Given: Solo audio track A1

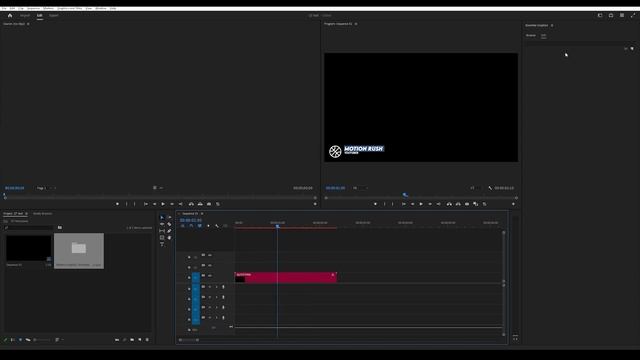Looking at the screenshot, I should point(216,287).
